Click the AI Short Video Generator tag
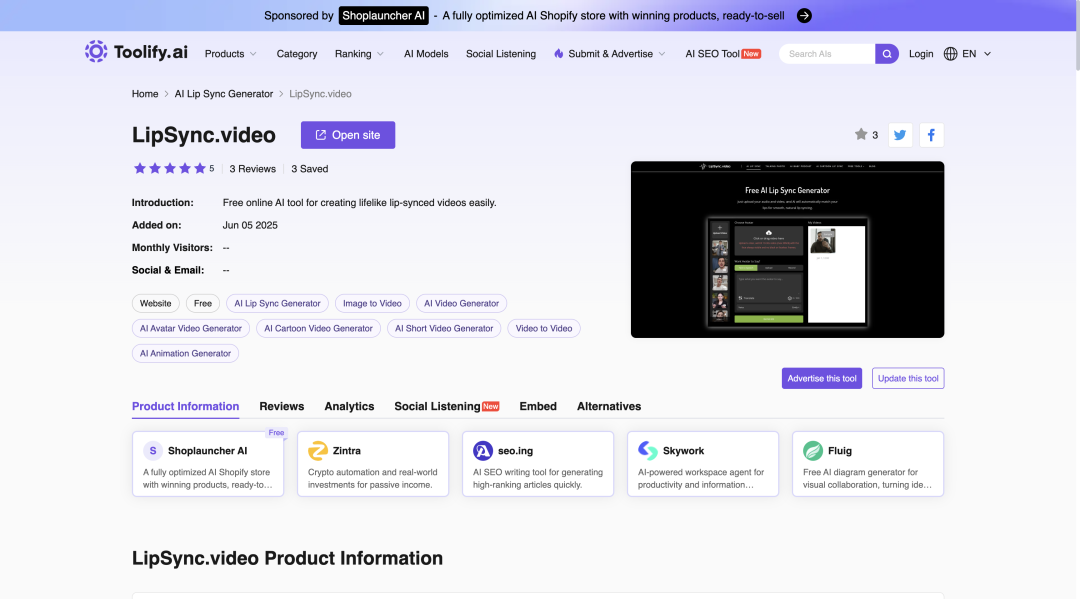Image resolution: width=1080 pixels, height=599 pixels. tap(444, 328)
